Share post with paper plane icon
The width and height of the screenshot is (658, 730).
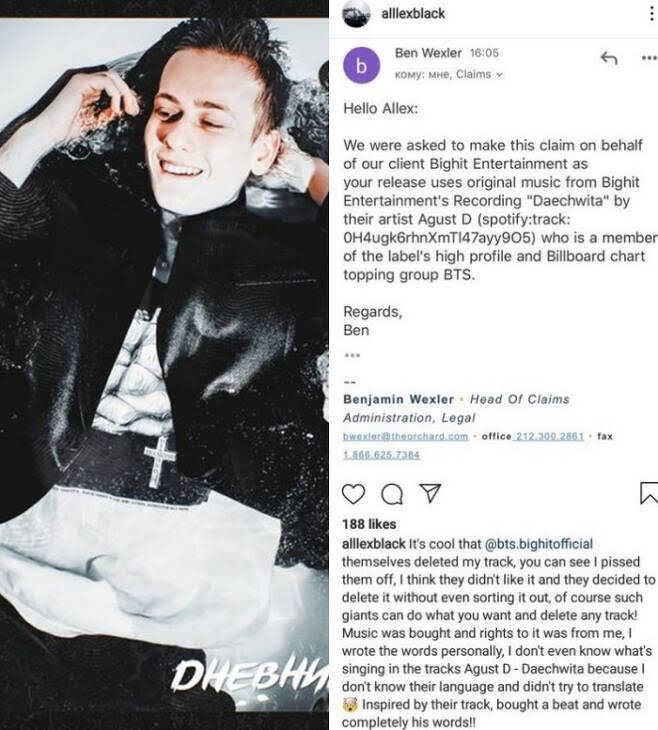point(429,493)
